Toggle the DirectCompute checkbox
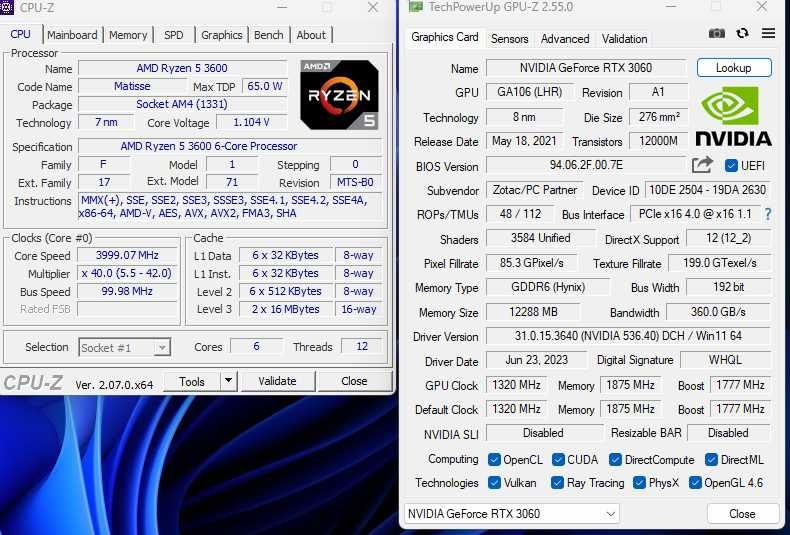Image resolution: width=790 pixels, height=535 pixels. pyautogui.click(x=615, y=459)
